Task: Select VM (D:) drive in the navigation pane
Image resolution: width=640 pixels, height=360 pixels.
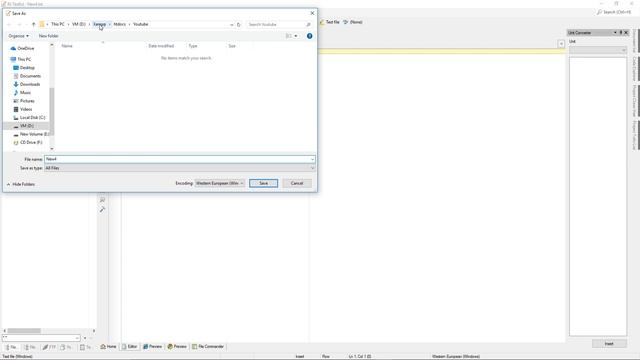Action: (27, 126)
